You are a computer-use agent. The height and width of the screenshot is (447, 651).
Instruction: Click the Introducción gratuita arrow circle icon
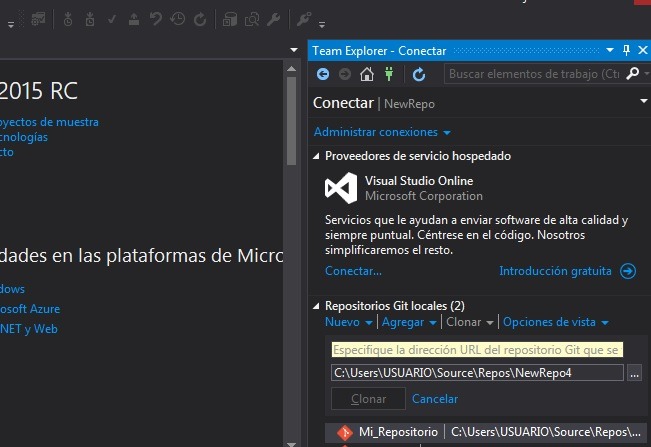628,271
